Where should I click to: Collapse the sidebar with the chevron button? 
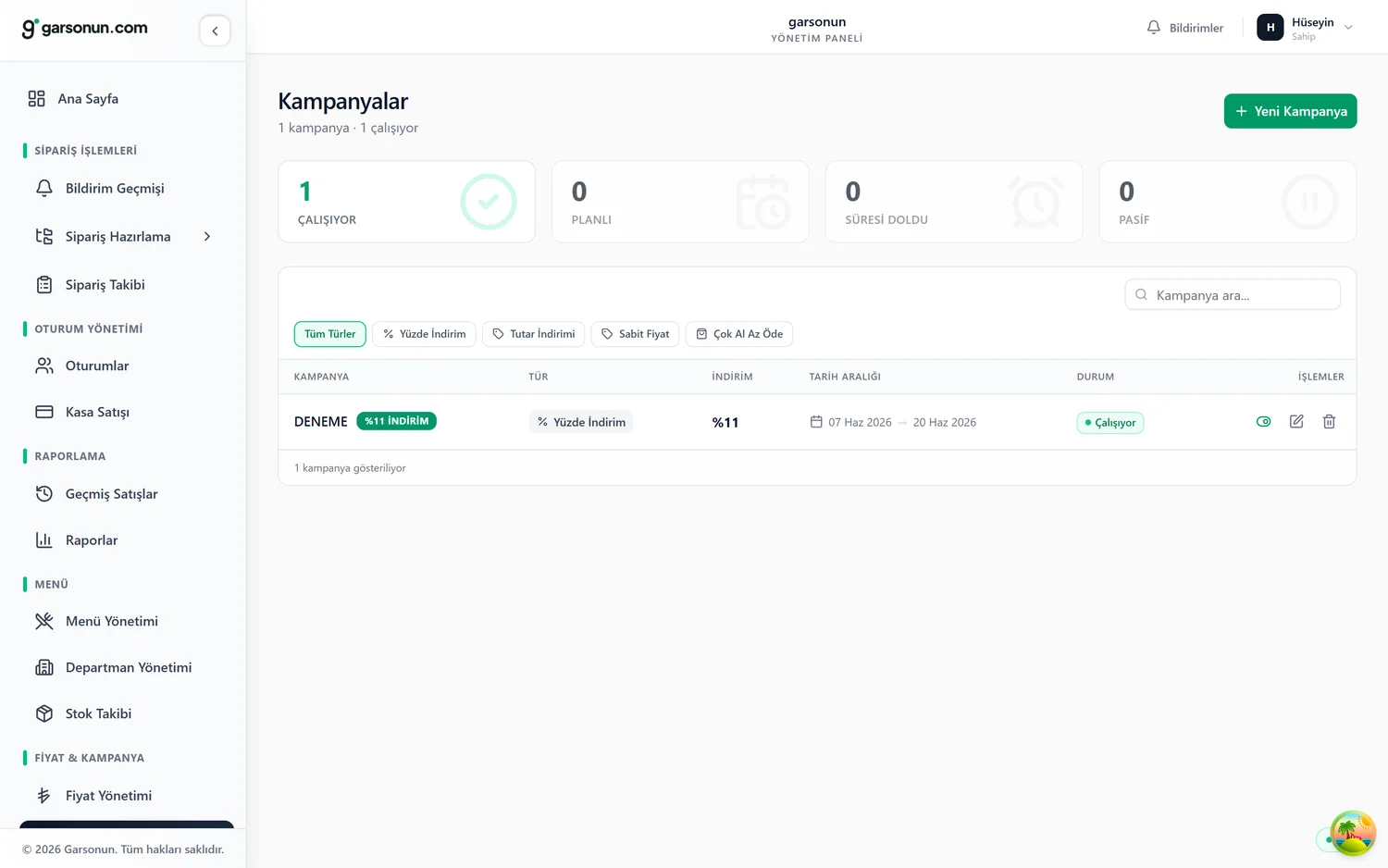click(215, 31)
